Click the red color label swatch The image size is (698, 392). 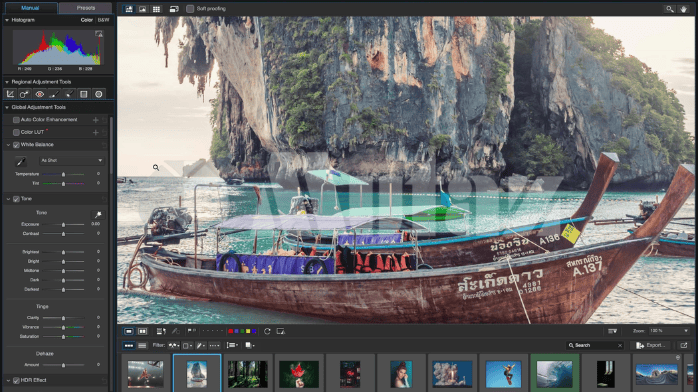pyautogui.click(x=231, y=331)
